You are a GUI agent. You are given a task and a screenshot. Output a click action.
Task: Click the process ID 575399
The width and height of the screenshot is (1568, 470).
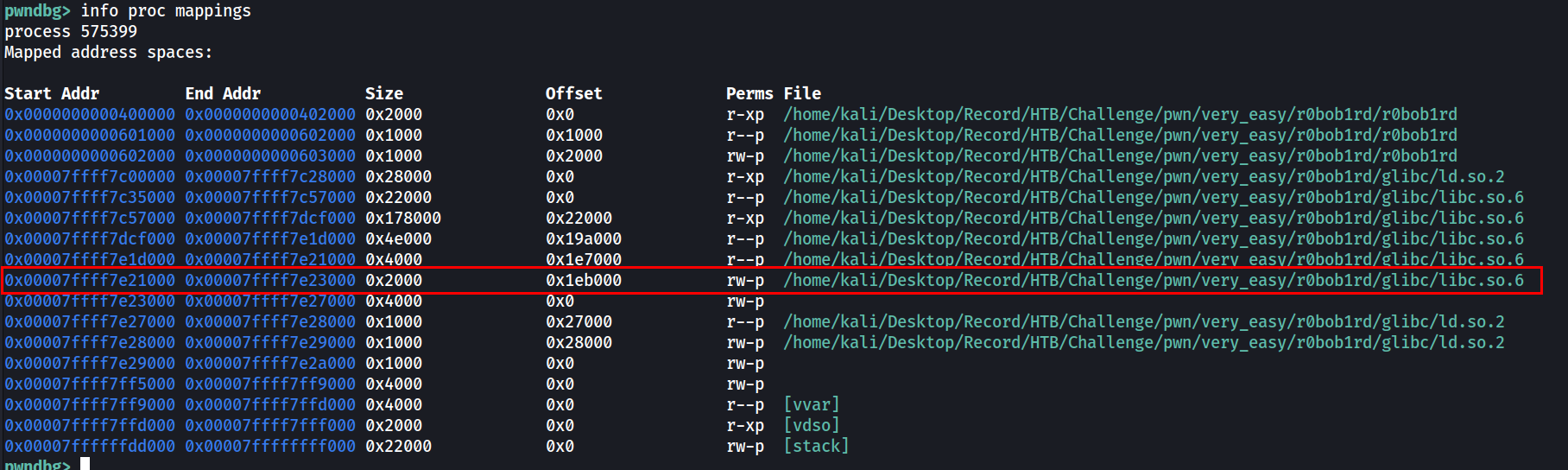coord(109,32)
